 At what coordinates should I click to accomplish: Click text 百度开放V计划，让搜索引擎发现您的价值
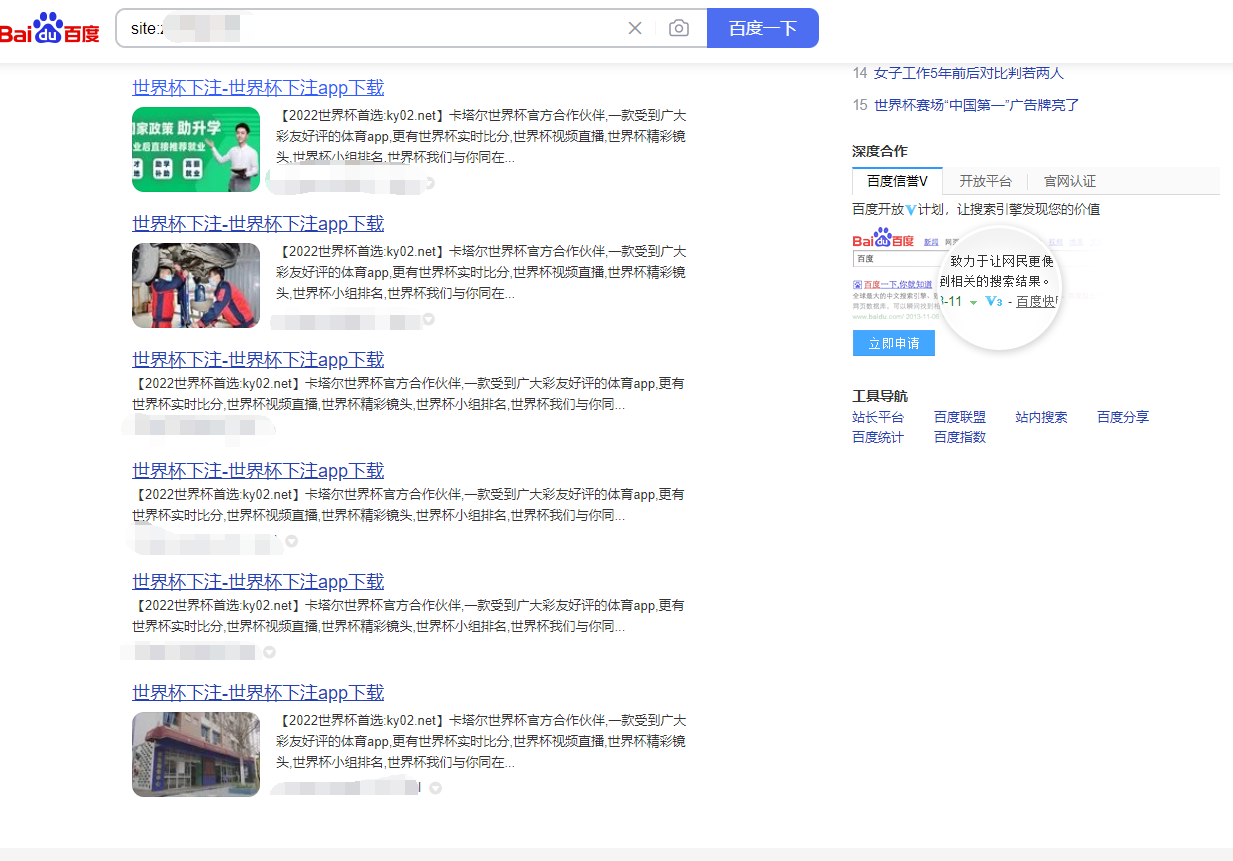click(976, 209)
